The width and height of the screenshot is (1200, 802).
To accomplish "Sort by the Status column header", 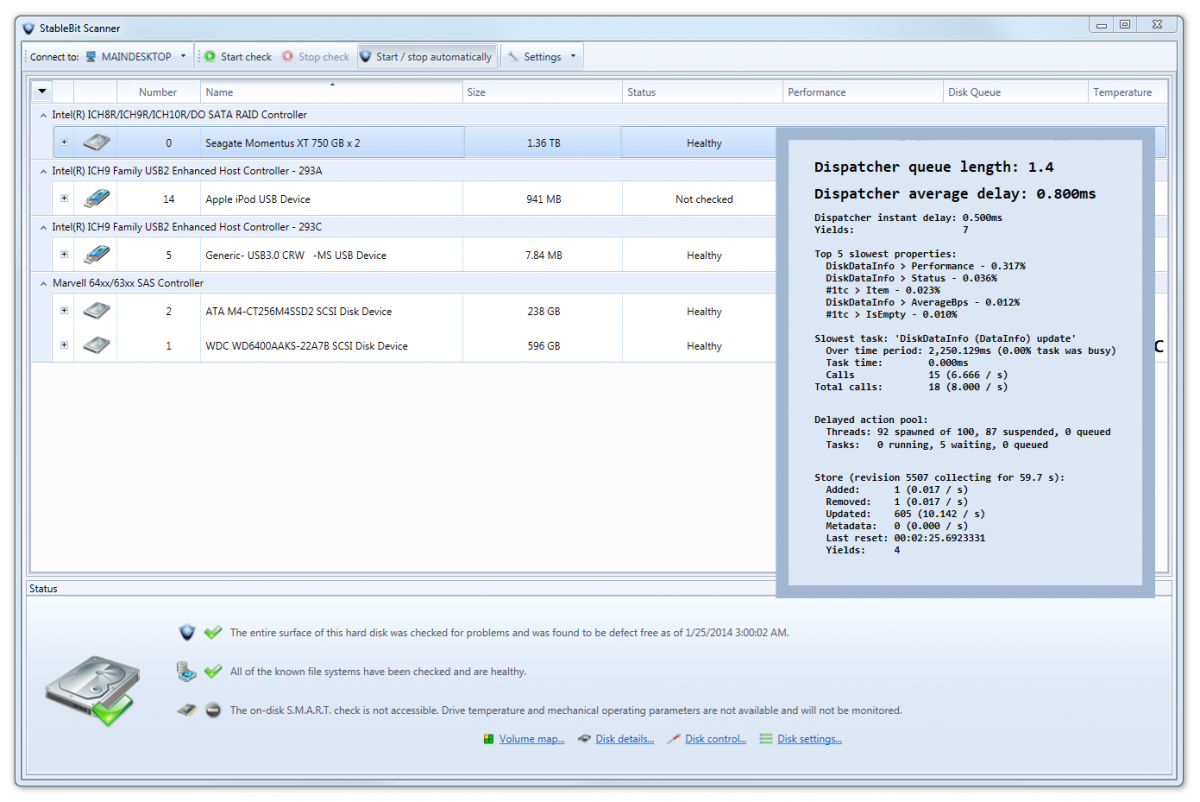I will pyautogui.click(x=702, y=92).
